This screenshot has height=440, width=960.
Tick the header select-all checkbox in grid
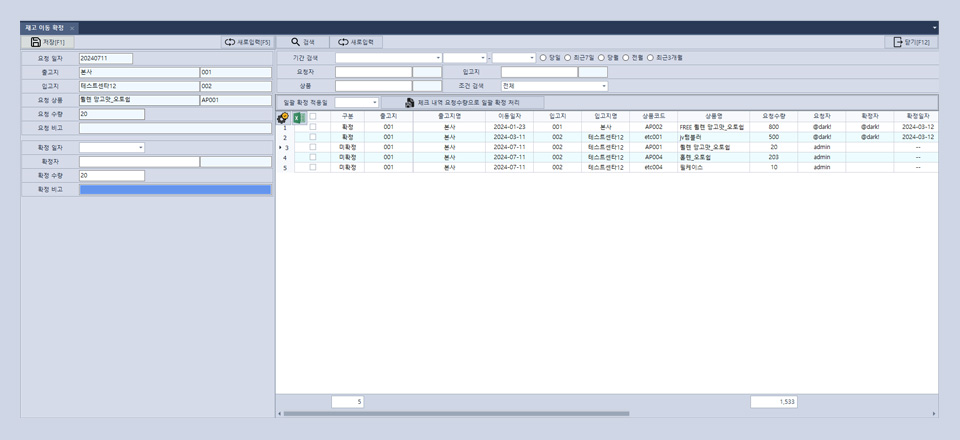point(313,116)
